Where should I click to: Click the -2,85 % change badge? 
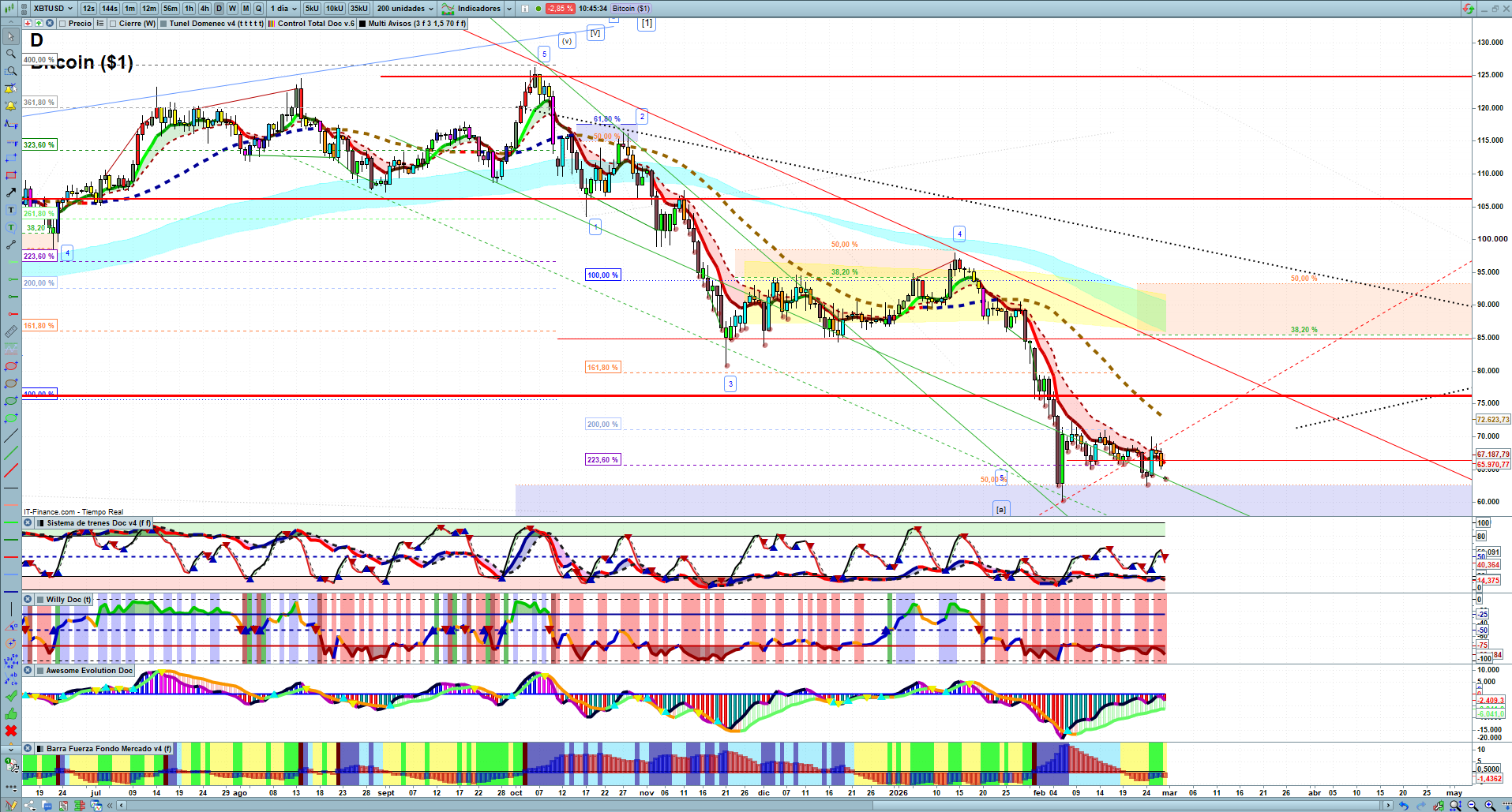[561, 9]
